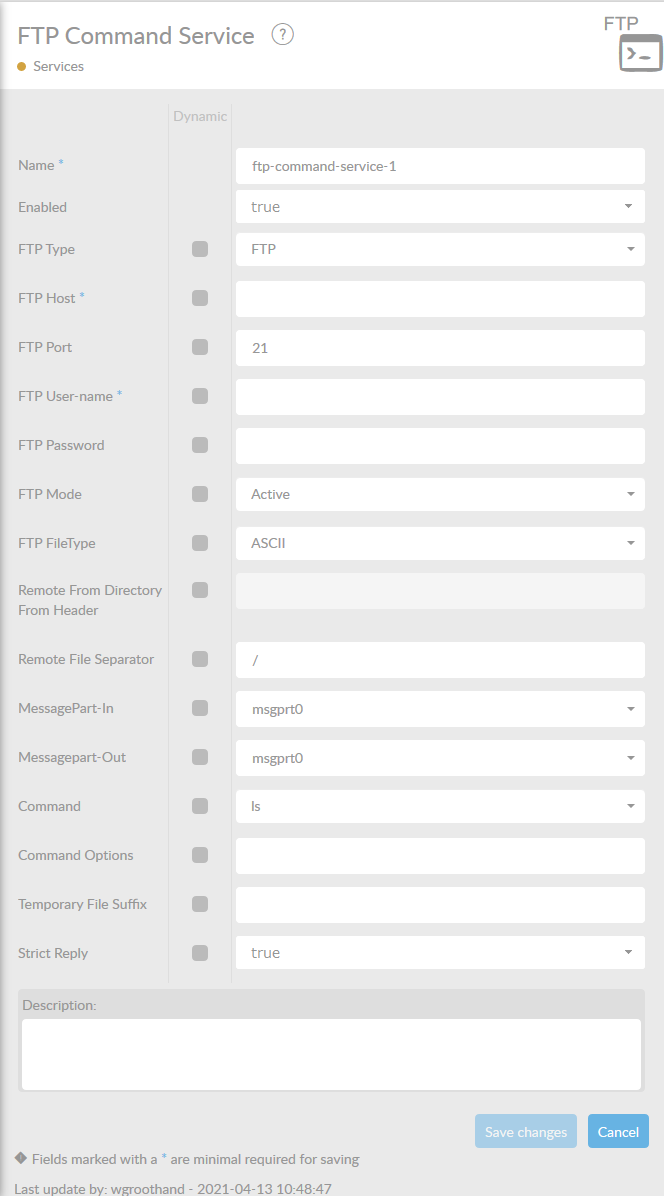Click into the FTP Port field
Viewport: 664px width, 1196px height.
click(440, 348)
